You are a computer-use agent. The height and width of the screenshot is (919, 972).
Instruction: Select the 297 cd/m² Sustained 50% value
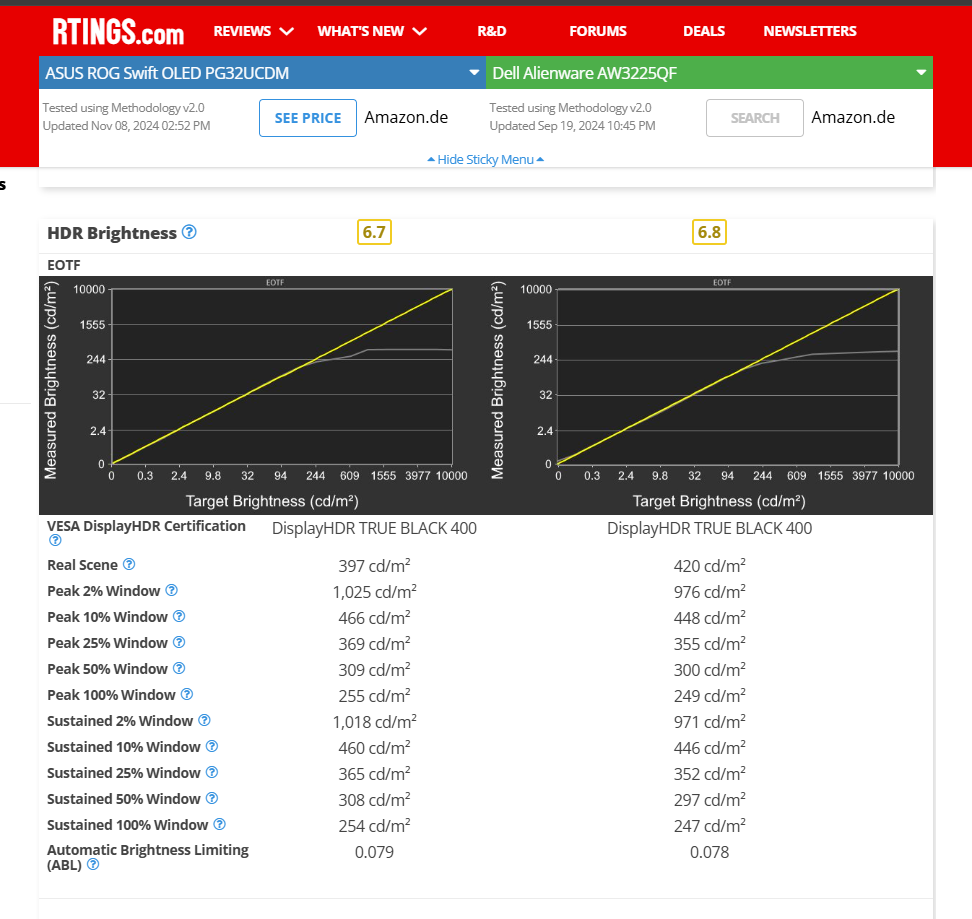tap(709, 800)
